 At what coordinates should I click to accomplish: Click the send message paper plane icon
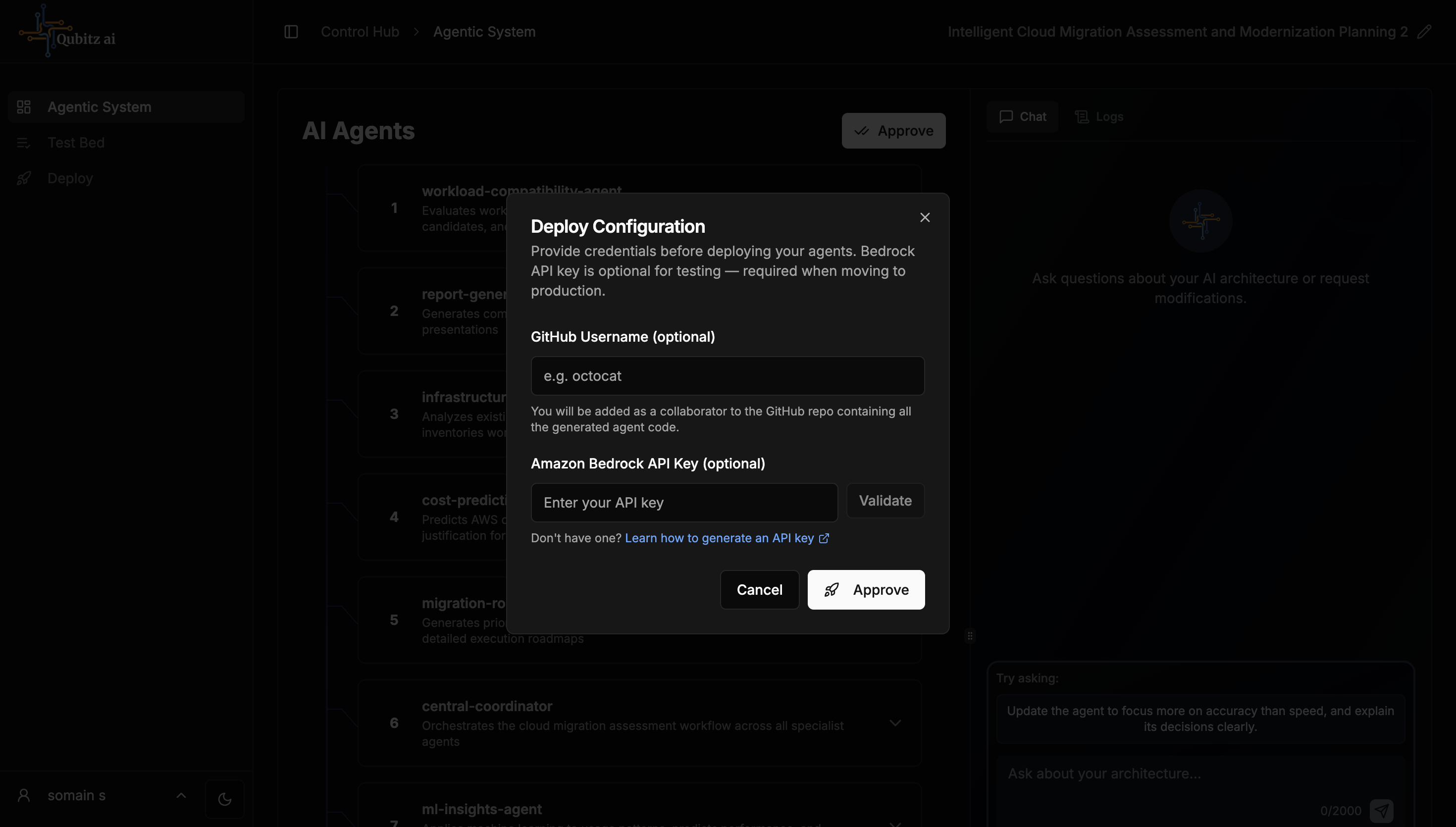(x=1381, y=810)
